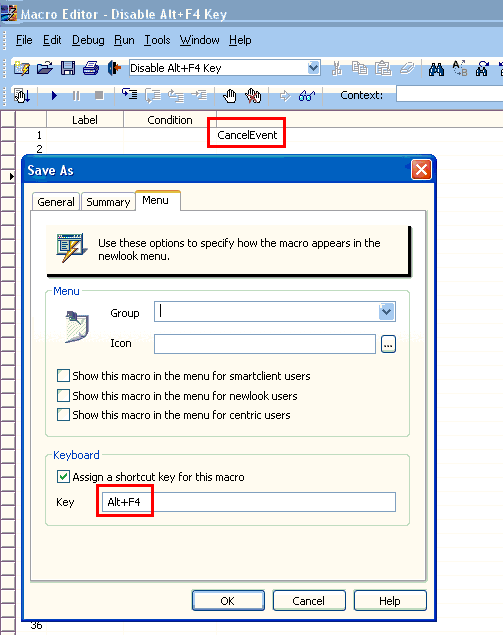
Task: Confirm the dialog with OK
Action: (x=228, y=601)
